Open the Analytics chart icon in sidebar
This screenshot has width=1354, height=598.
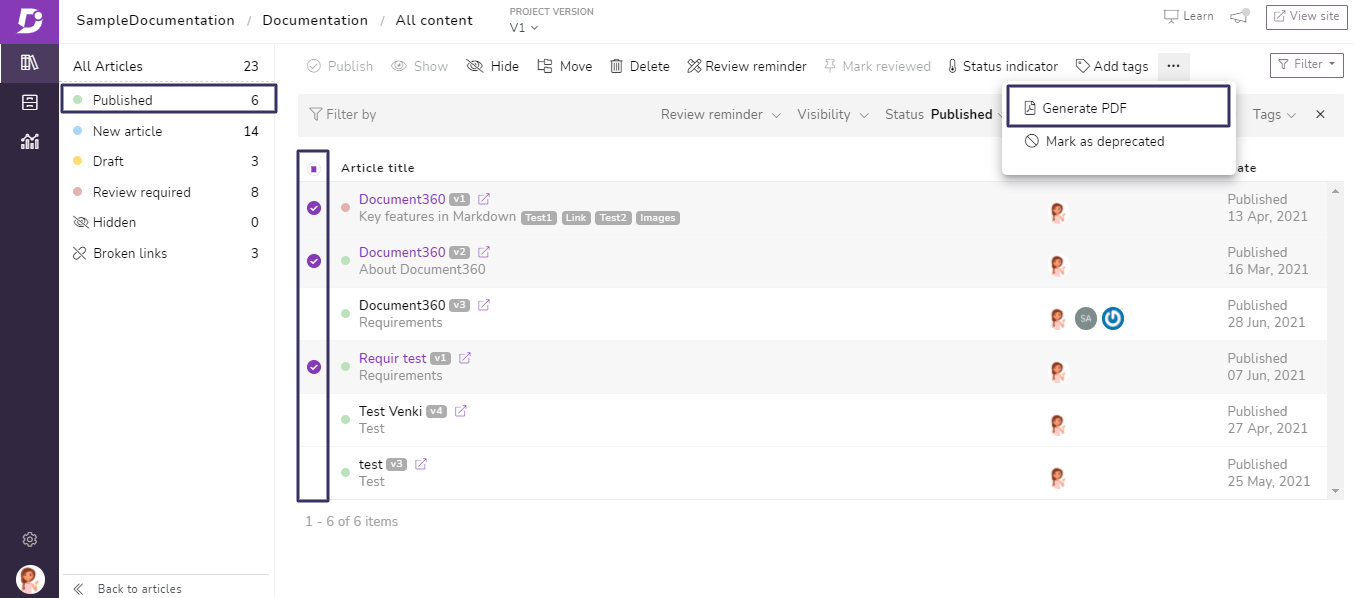click(29, 141)
